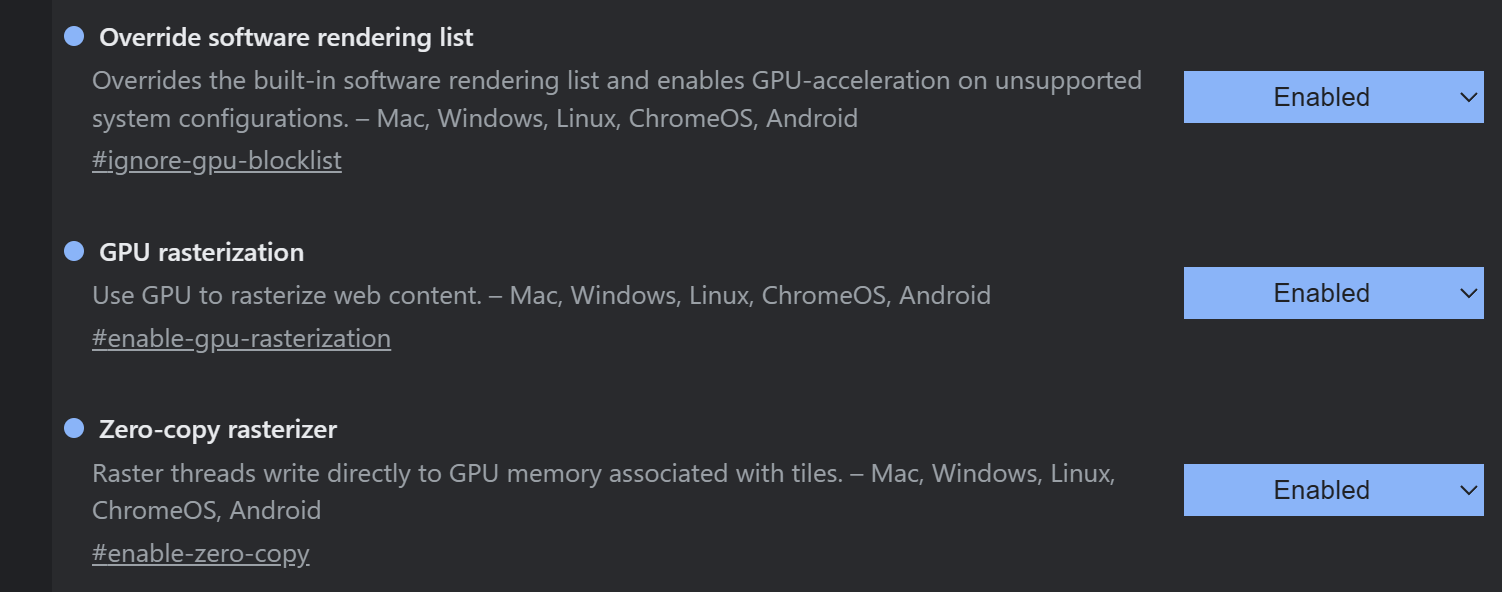
Task: Click the #enable-zero-copy link
Action: coord(201,554)
